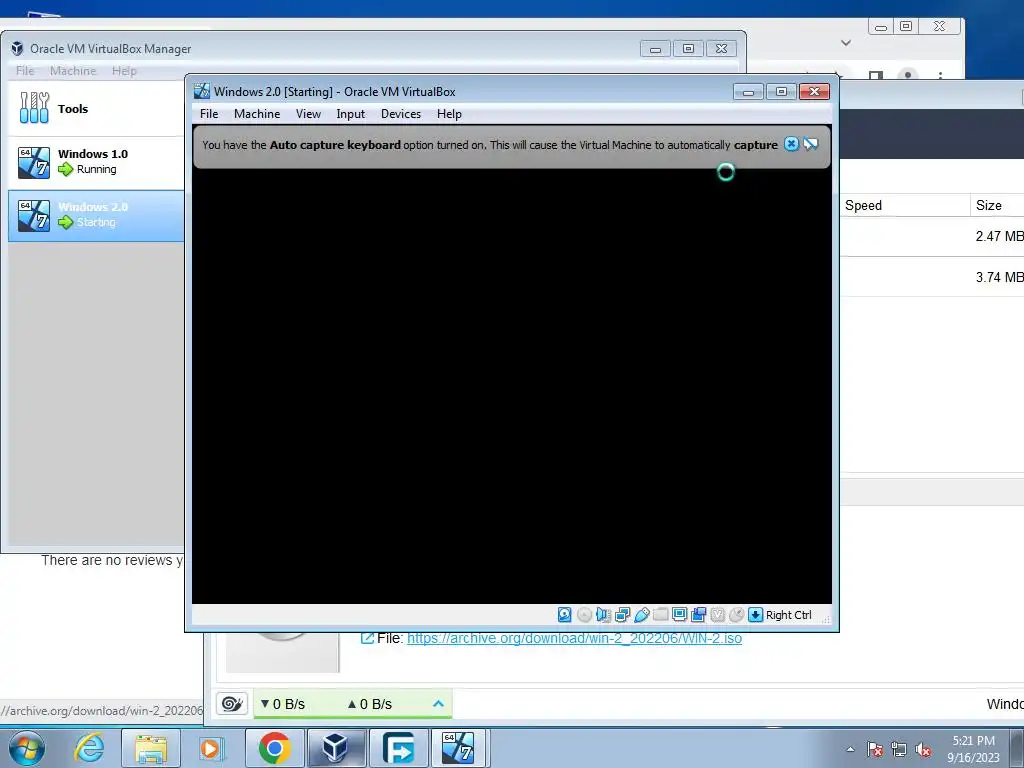Open the Chrome three-dot menu

pos(940,75)
